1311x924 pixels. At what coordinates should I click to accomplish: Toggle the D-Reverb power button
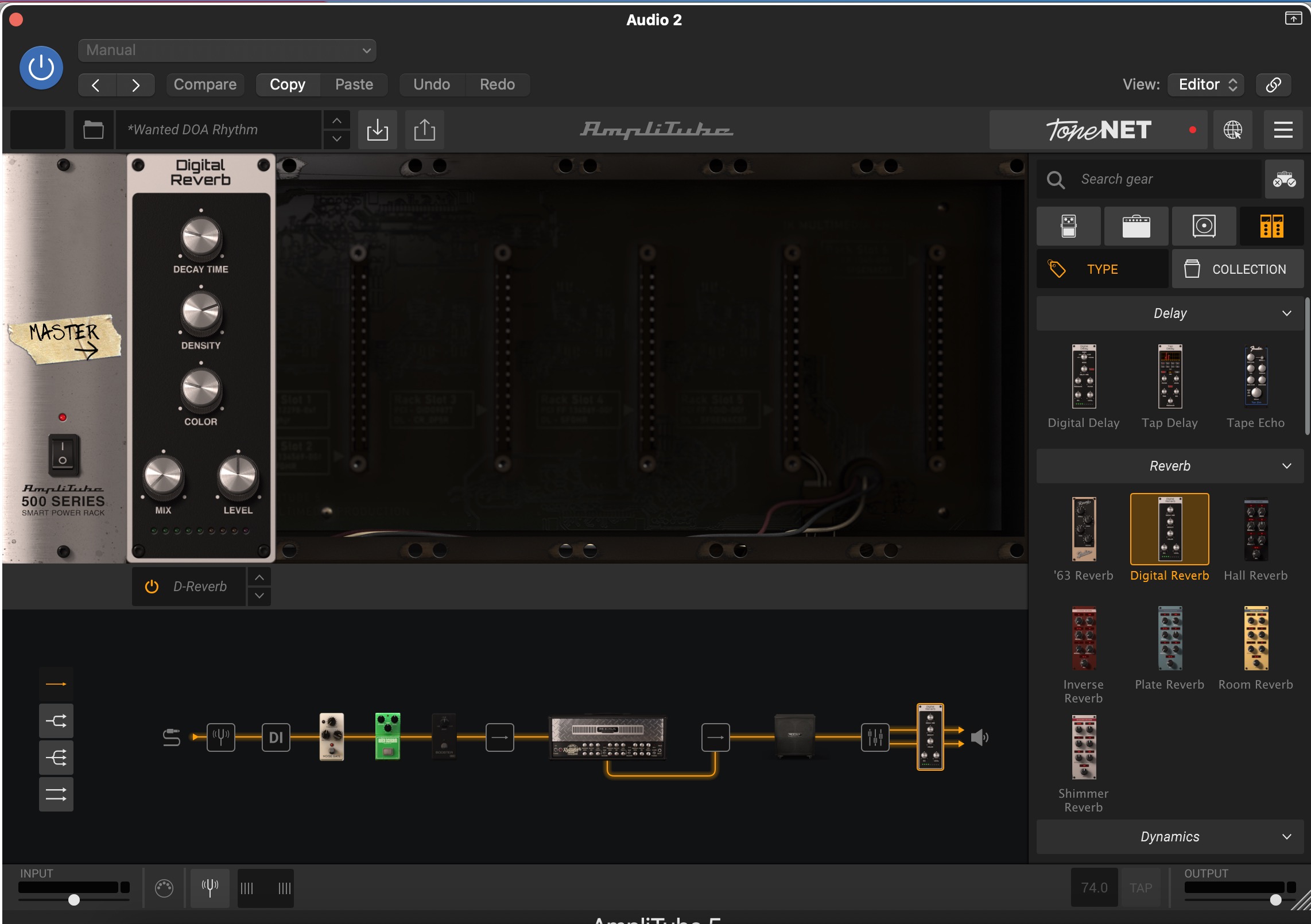coord(152,587)
